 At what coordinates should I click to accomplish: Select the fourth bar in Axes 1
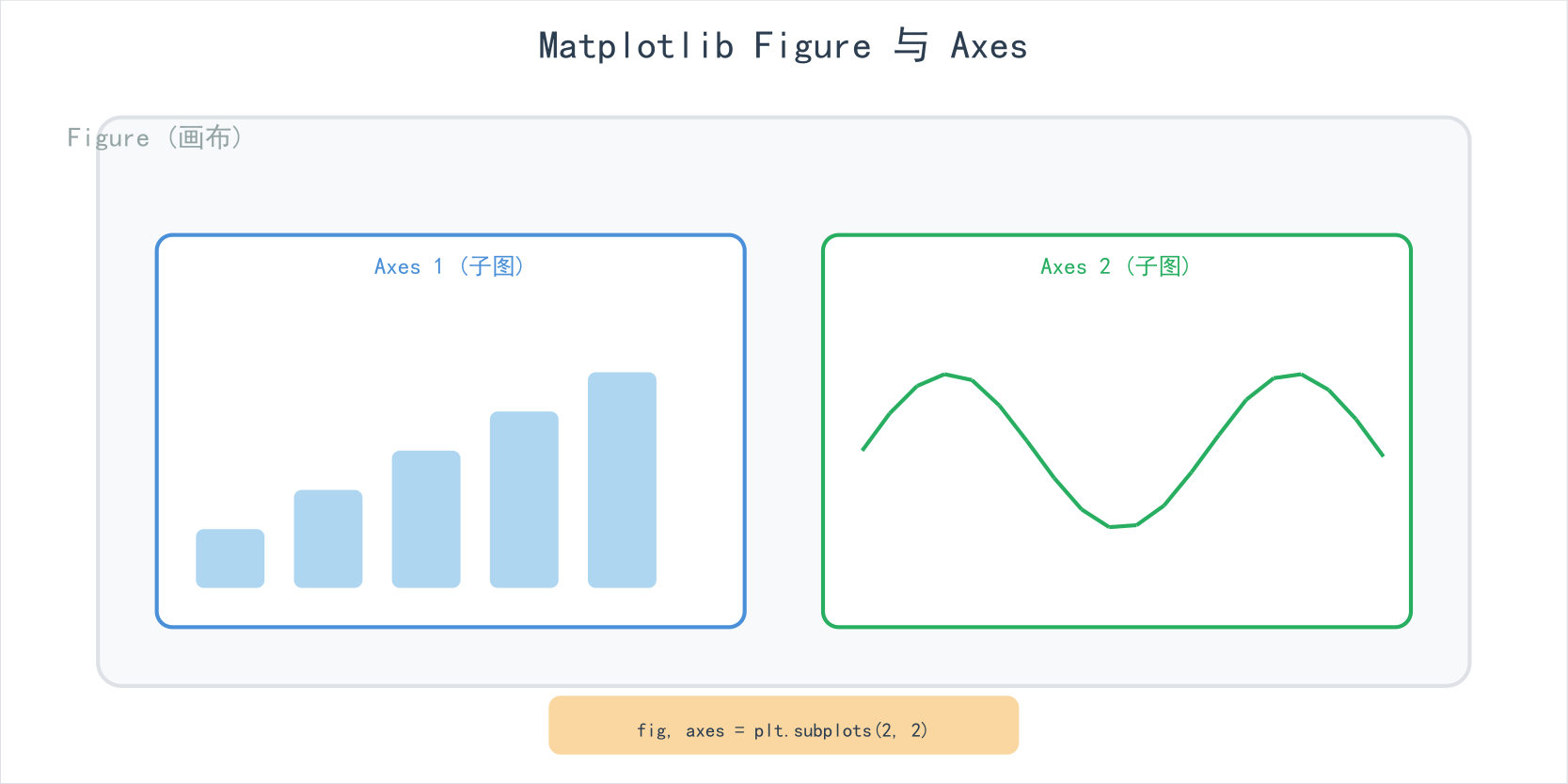pos(524,499)
